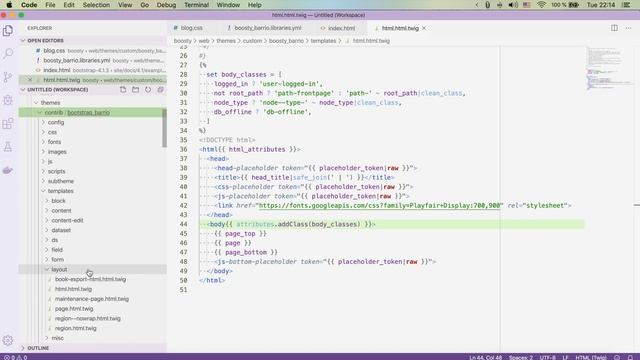The height and width of the screenshot is (360, 640).
Task: Open maintenance-page.html.twig file
Action: click(91, 299)
